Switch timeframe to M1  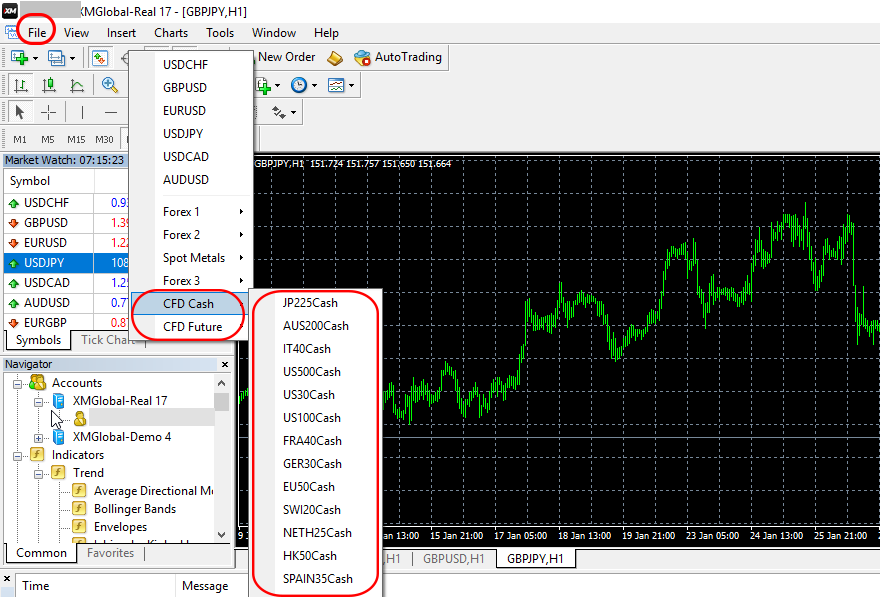tap(20, 139)
